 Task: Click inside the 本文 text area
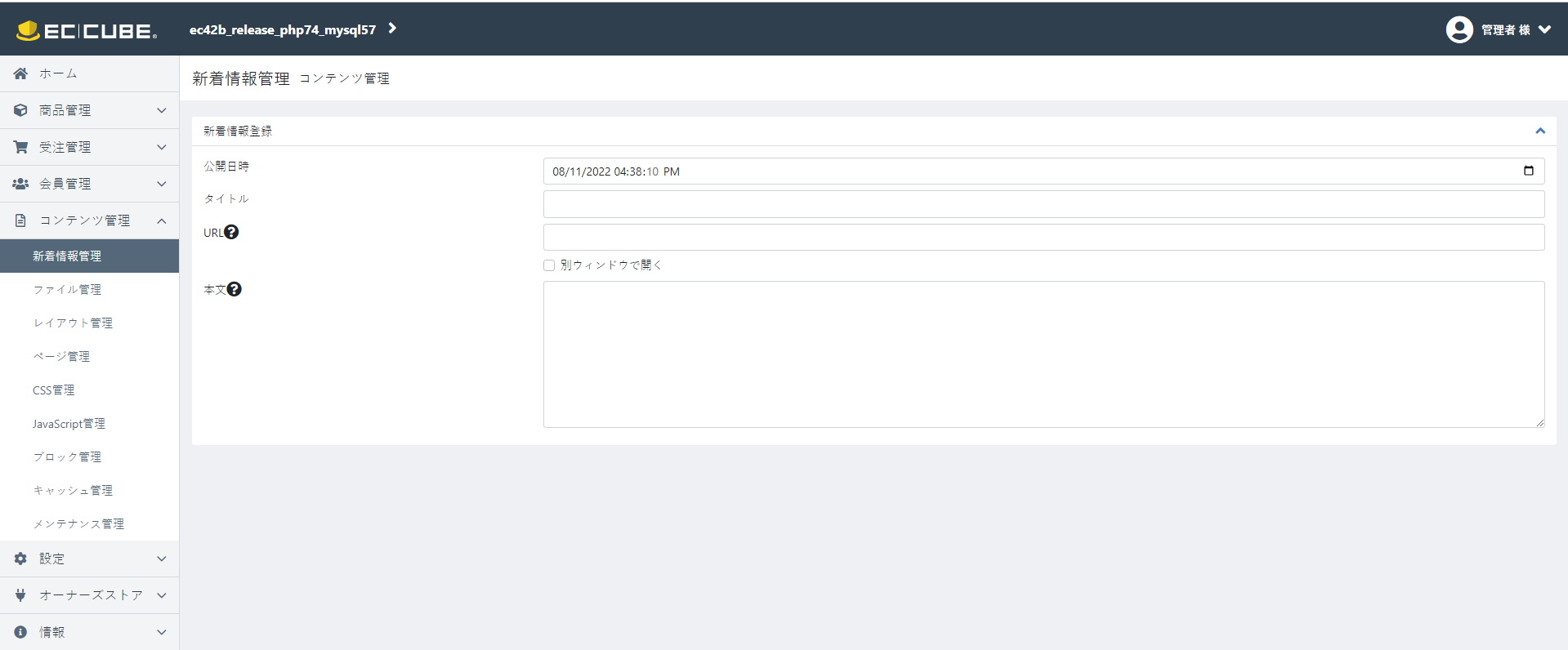coord(1043,354)
